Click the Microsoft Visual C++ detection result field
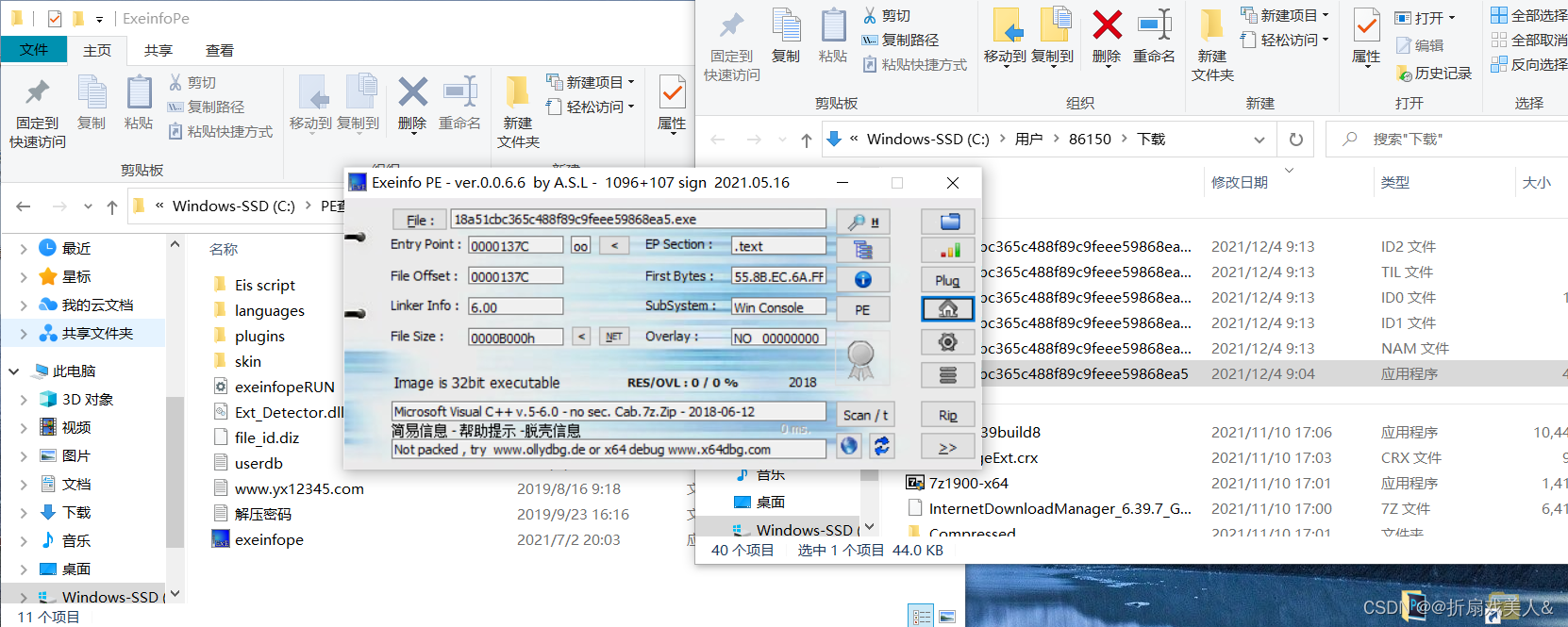1568x627 pixels. click(x=609, y=412)
